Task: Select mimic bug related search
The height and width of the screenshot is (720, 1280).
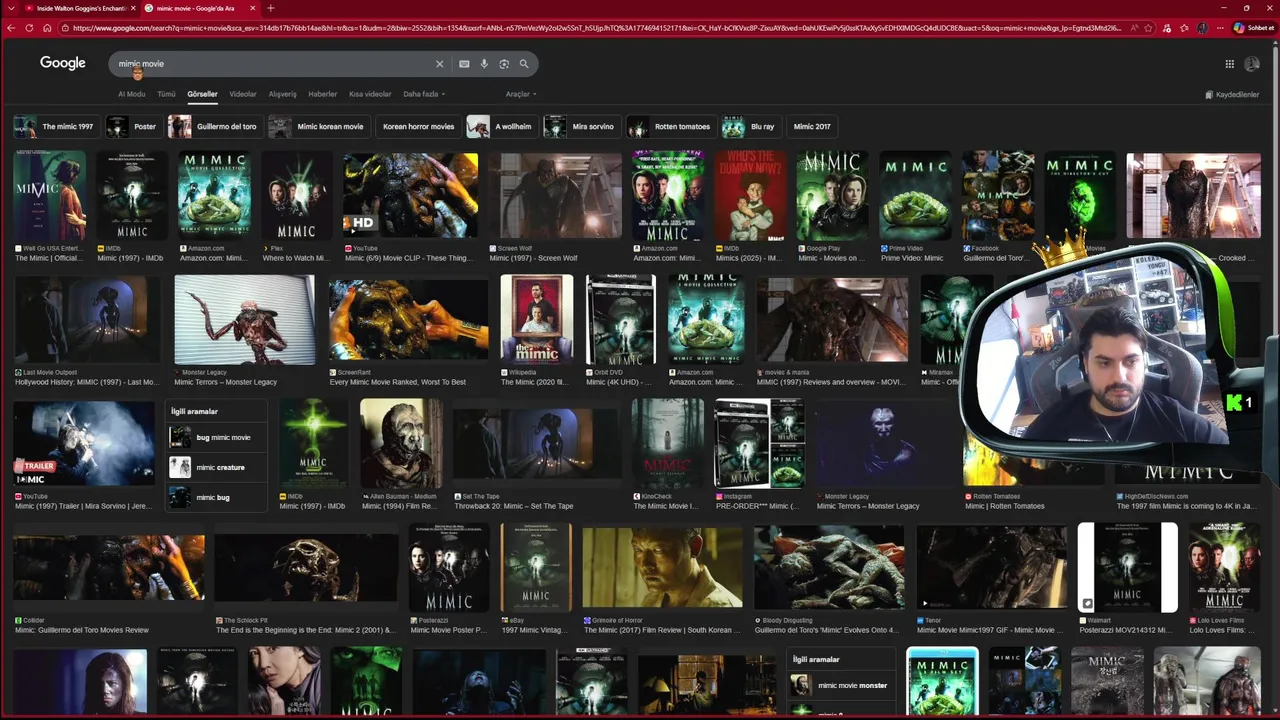Action: [215, 497]
